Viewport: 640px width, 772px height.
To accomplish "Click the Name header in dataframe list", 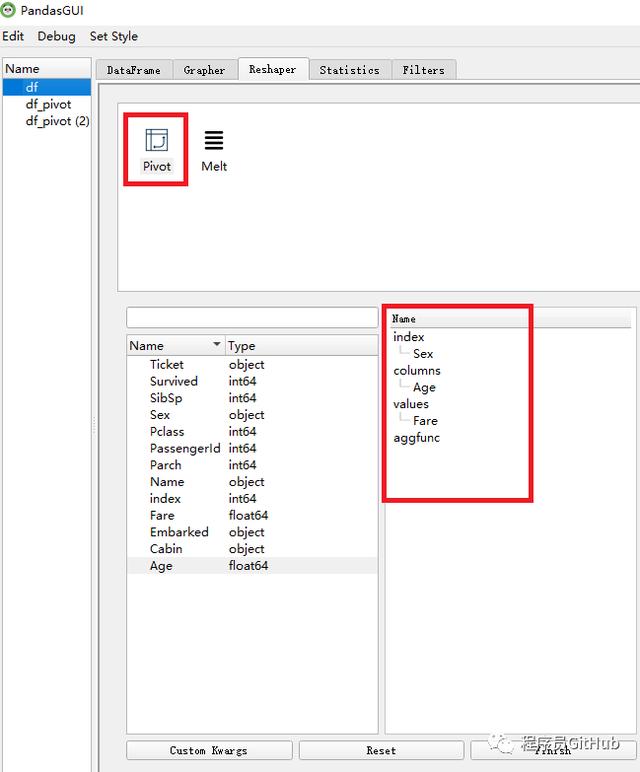I will pos(47,68).
